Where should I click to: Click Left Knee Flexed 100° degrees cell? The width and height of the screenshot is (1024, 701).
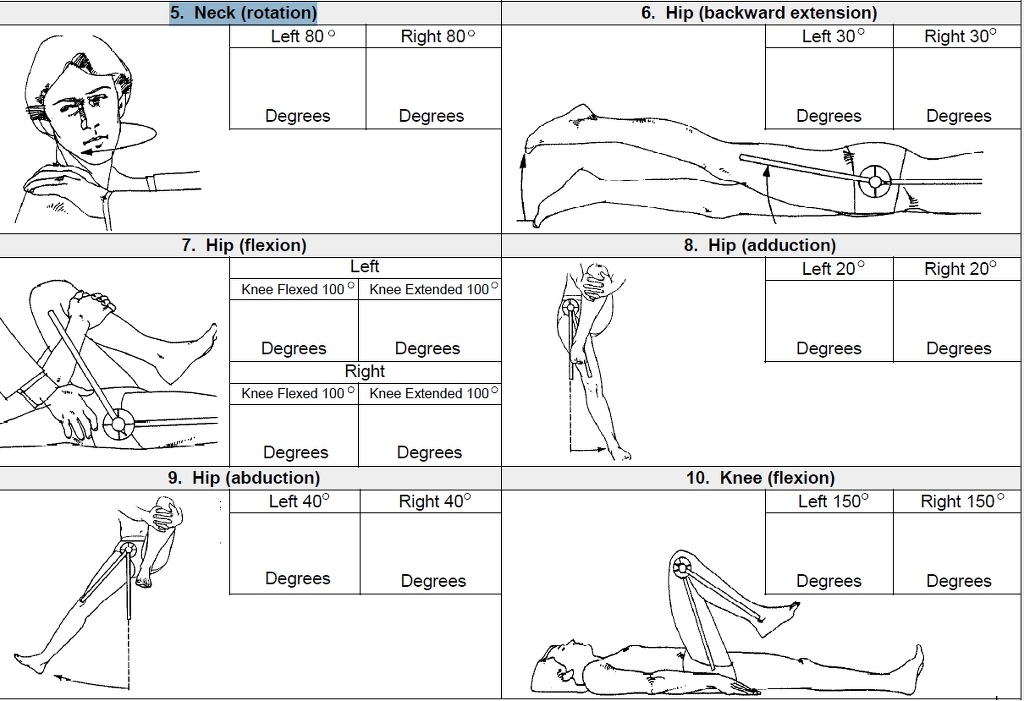point(293,330)
